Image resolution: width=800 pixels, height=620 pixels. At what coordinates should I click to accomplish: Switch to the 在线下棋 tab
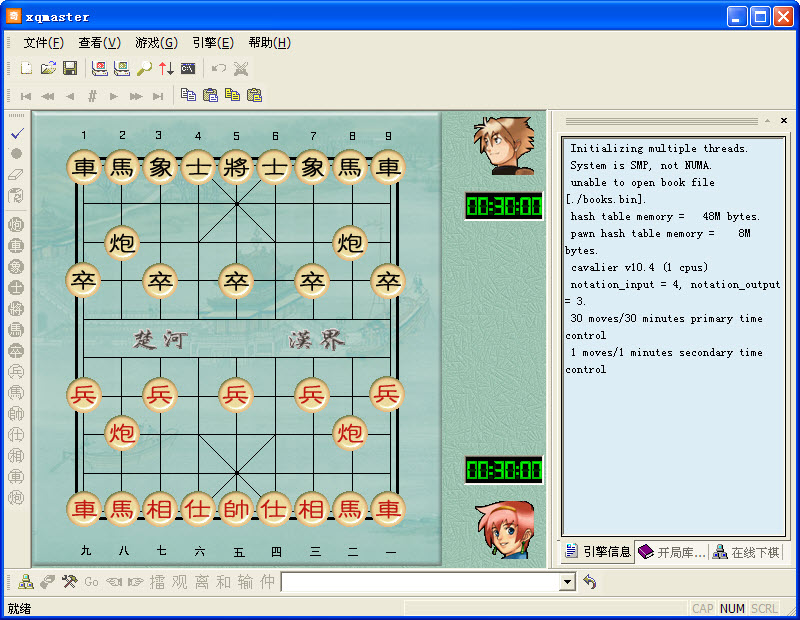[x=746, y=552]
